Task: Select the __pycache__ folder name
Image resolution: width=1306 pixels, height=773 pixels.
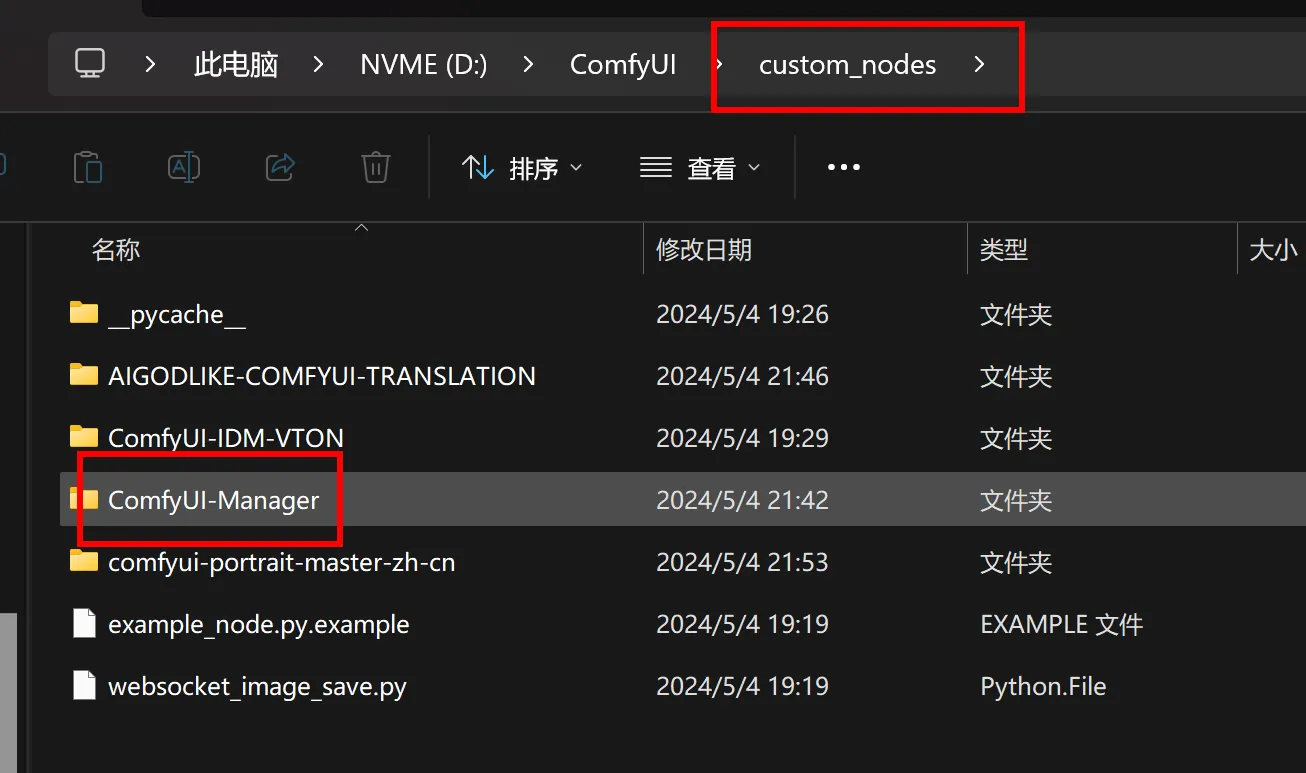Action: coord(177,315)
